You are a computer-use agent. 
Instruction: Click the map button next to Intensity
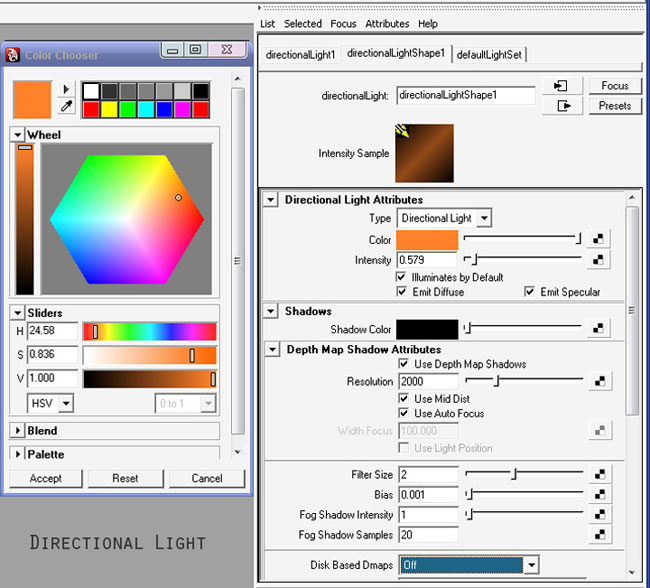pos(599,260)
